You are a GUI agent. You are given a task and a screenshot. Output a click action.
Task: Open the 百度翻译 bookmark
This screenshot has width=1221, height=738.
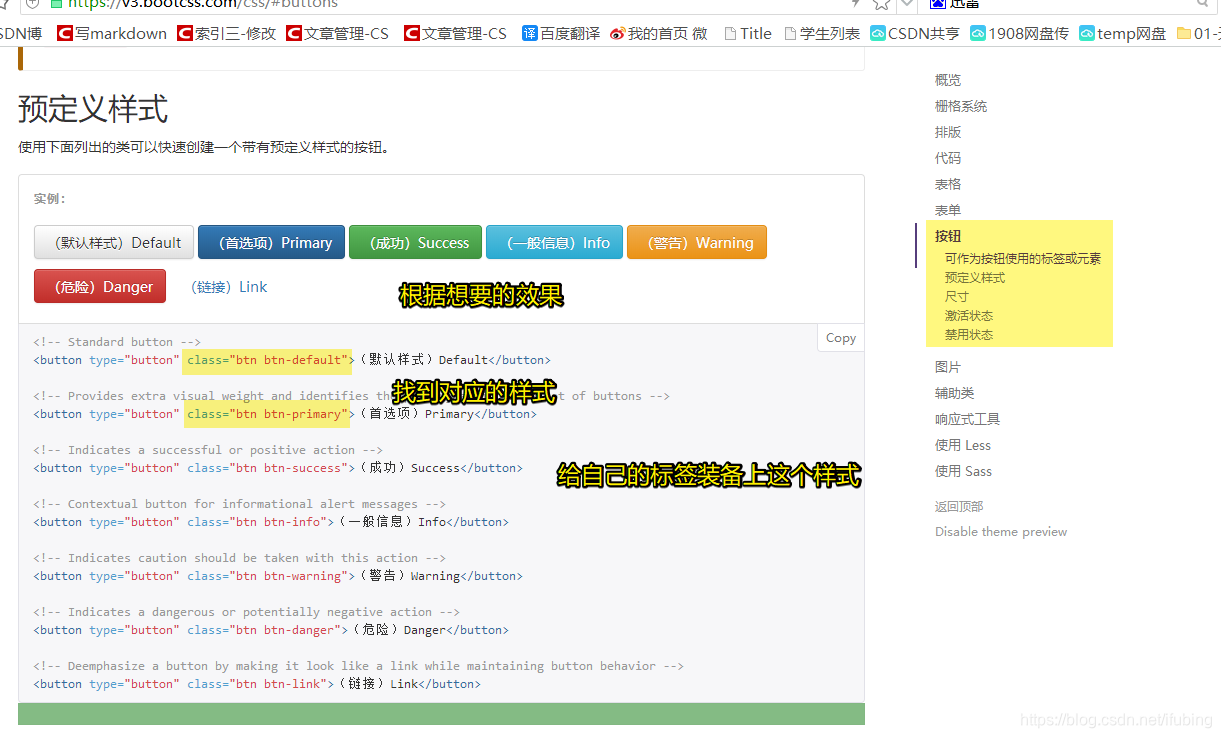pos(561,33)
